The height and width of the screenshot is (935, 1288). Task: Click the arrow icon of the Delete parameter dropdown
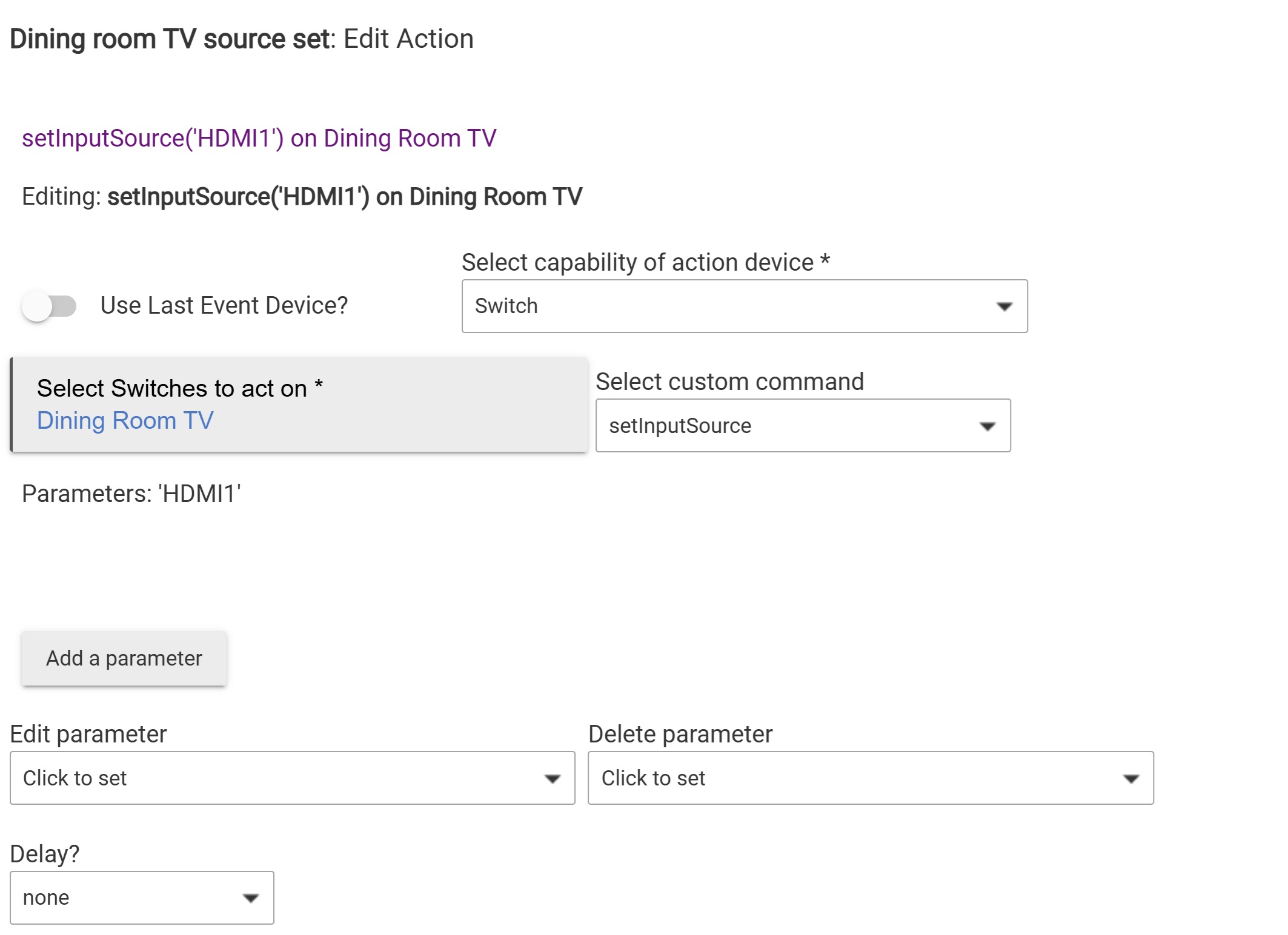coord(1130,779)
